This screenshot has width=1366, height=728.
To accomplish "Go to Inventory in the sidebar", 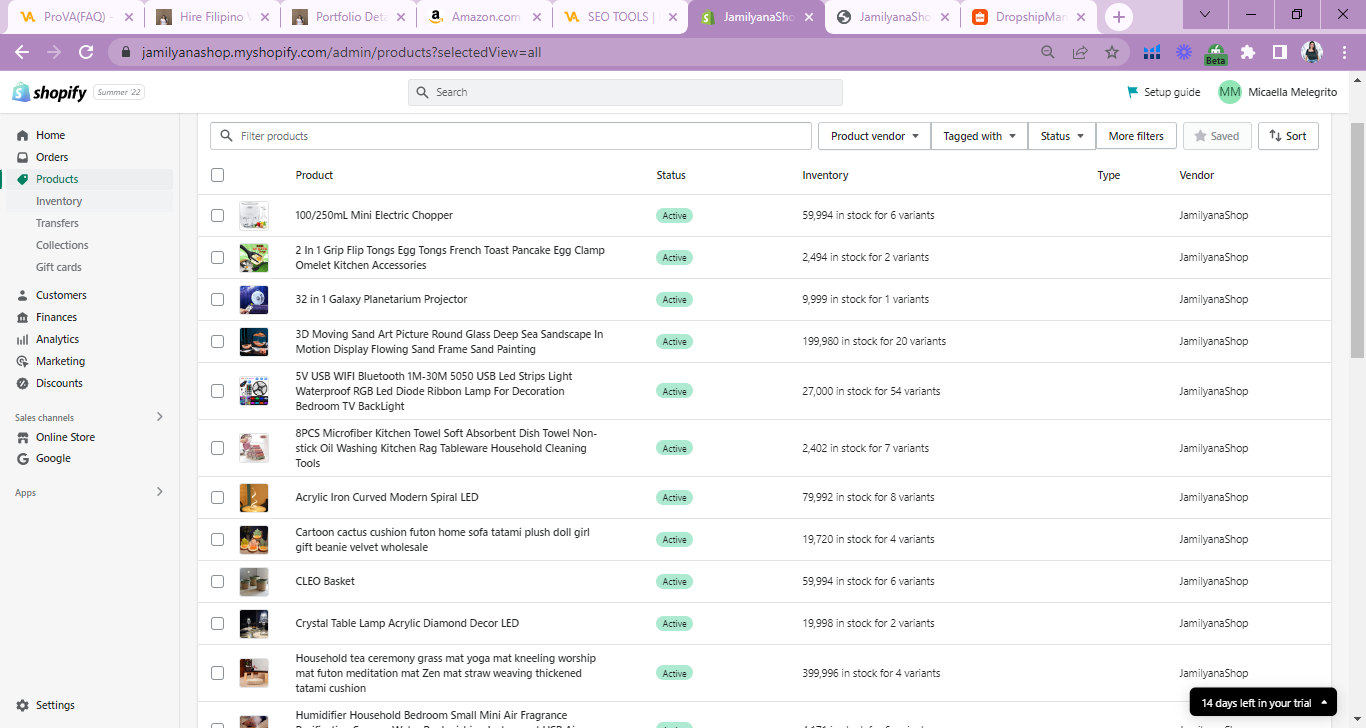I will point(59,201).
